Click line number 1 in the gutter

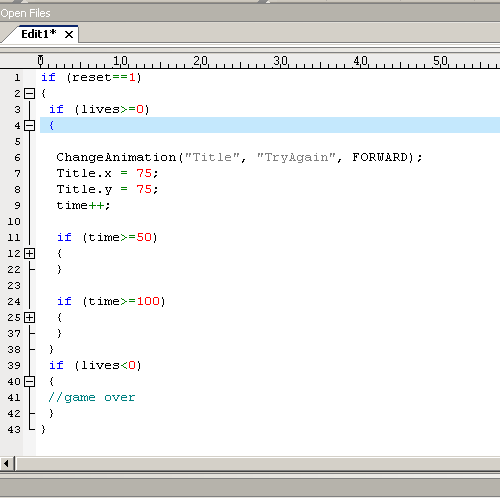[17, 77]
